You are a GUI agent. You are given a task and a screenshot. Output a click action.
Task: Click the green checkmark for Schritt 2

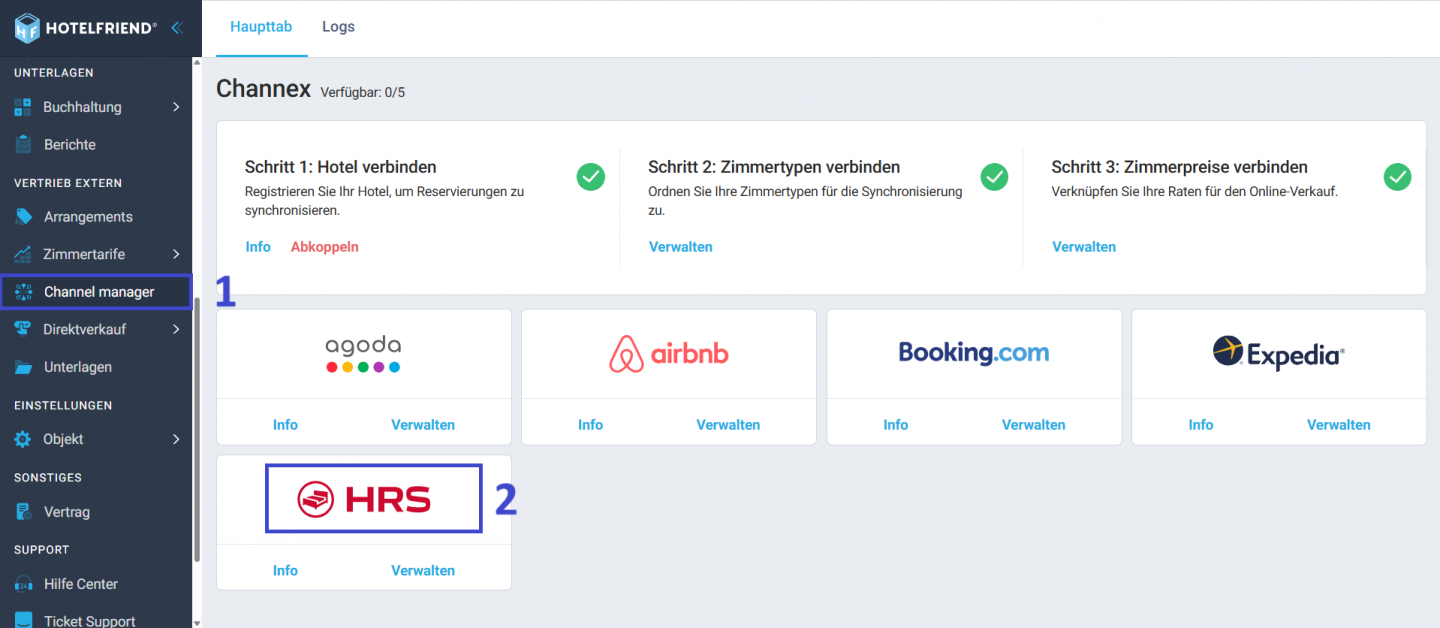coord(994,177)
